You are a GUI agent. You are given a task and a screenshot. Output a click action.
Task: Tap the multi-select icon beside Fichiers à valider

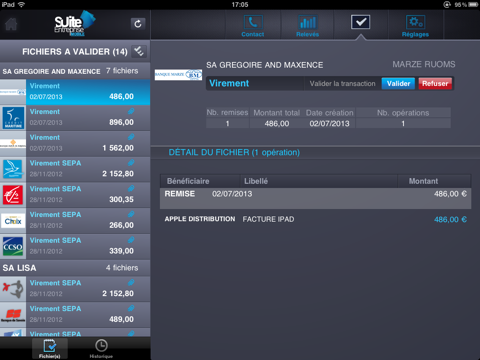point(139,51)
